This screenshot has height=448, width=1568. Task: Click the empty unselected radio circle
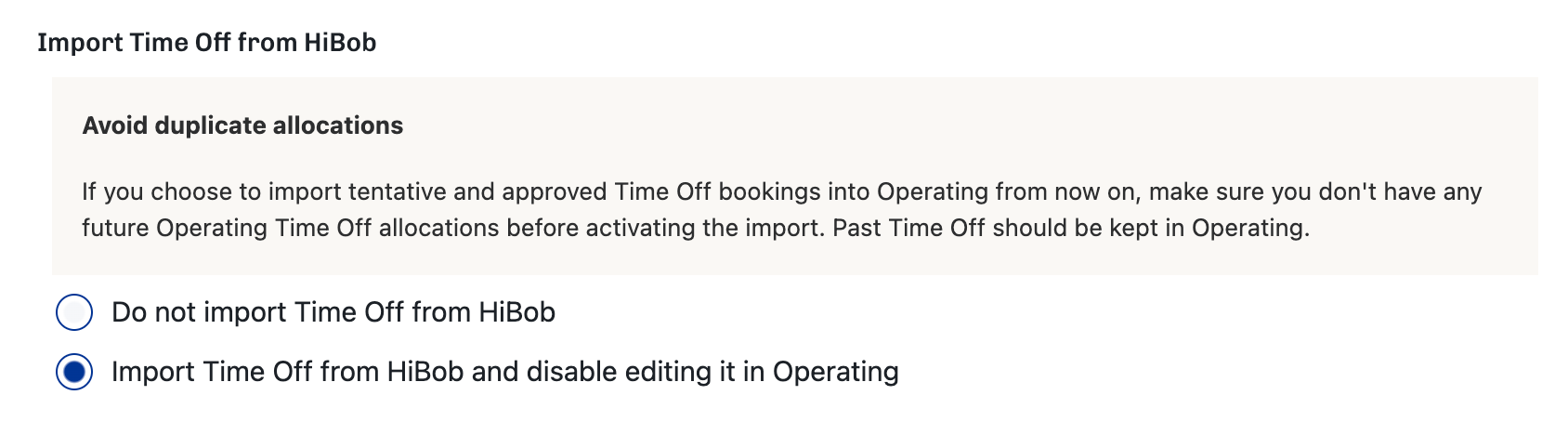[x=74, y=312]
